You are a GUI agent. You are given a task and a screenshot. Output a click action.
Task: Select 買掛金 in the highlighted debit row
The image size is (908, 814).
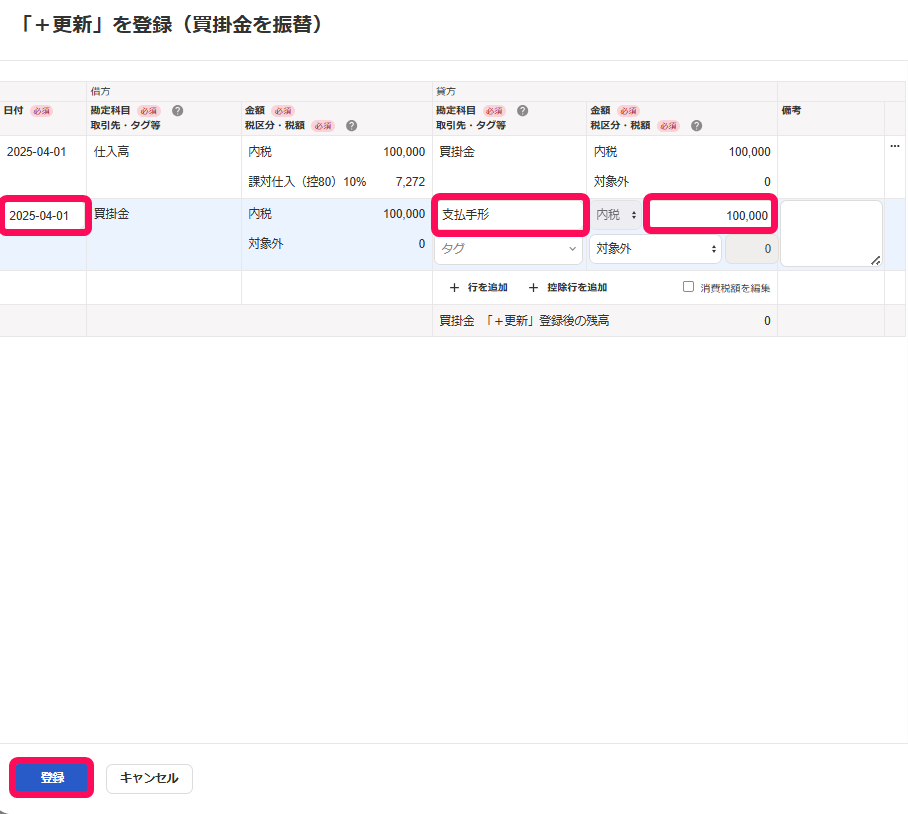click(x=111, y=214)
